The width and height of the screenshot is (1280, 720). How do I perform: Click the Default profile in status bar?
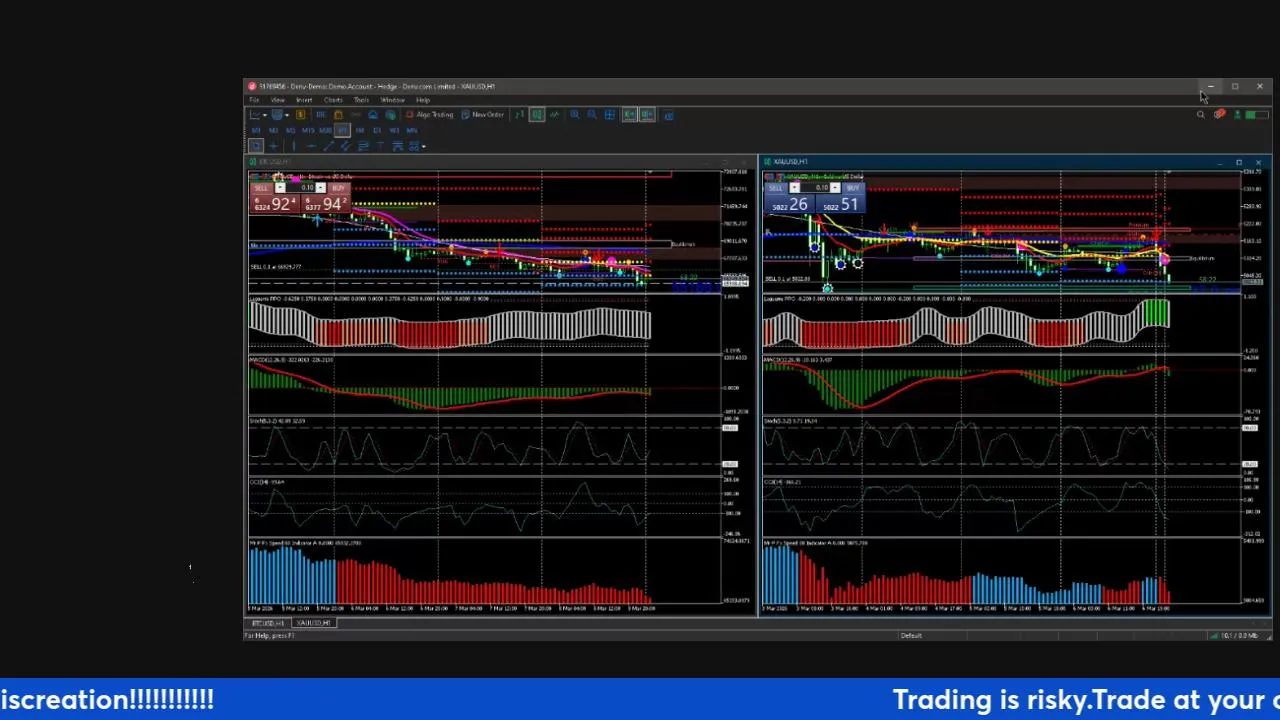(x=911, y=636)
